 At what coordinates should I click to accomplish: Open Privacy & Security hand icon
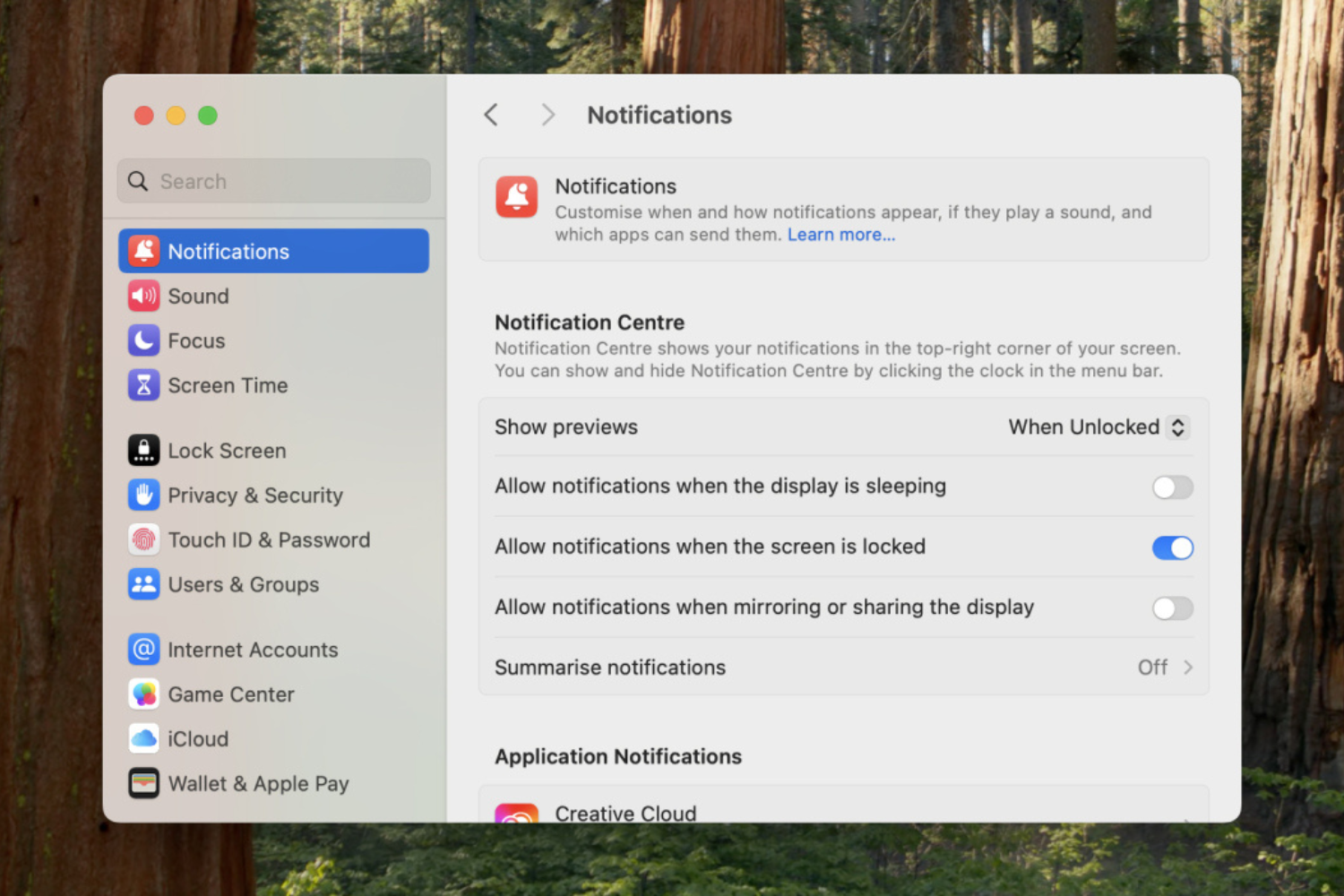pyautogui.click(x=143, y=495)
